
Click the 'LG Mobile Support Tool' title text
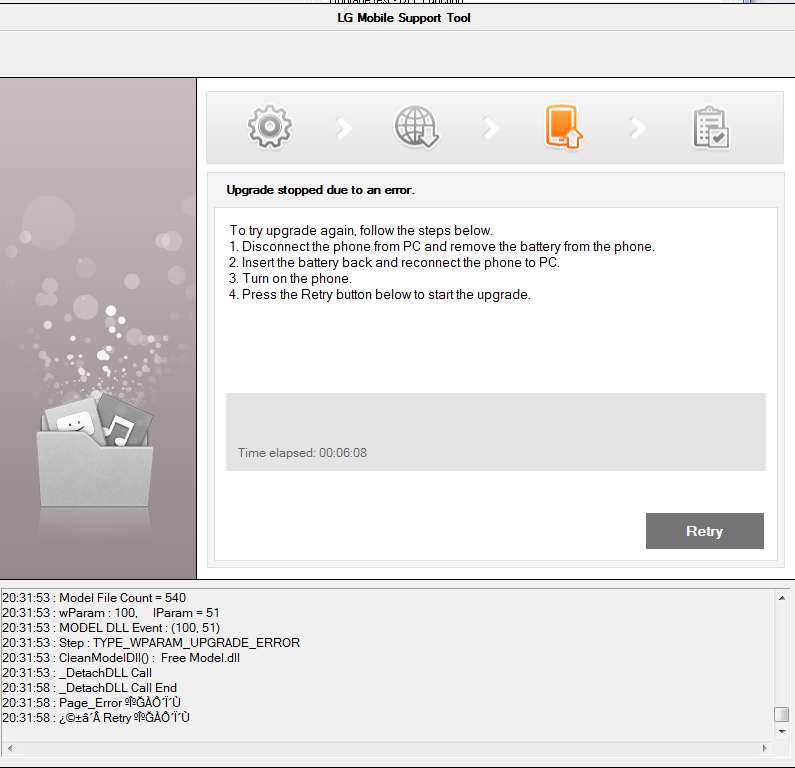click(404, 18)
